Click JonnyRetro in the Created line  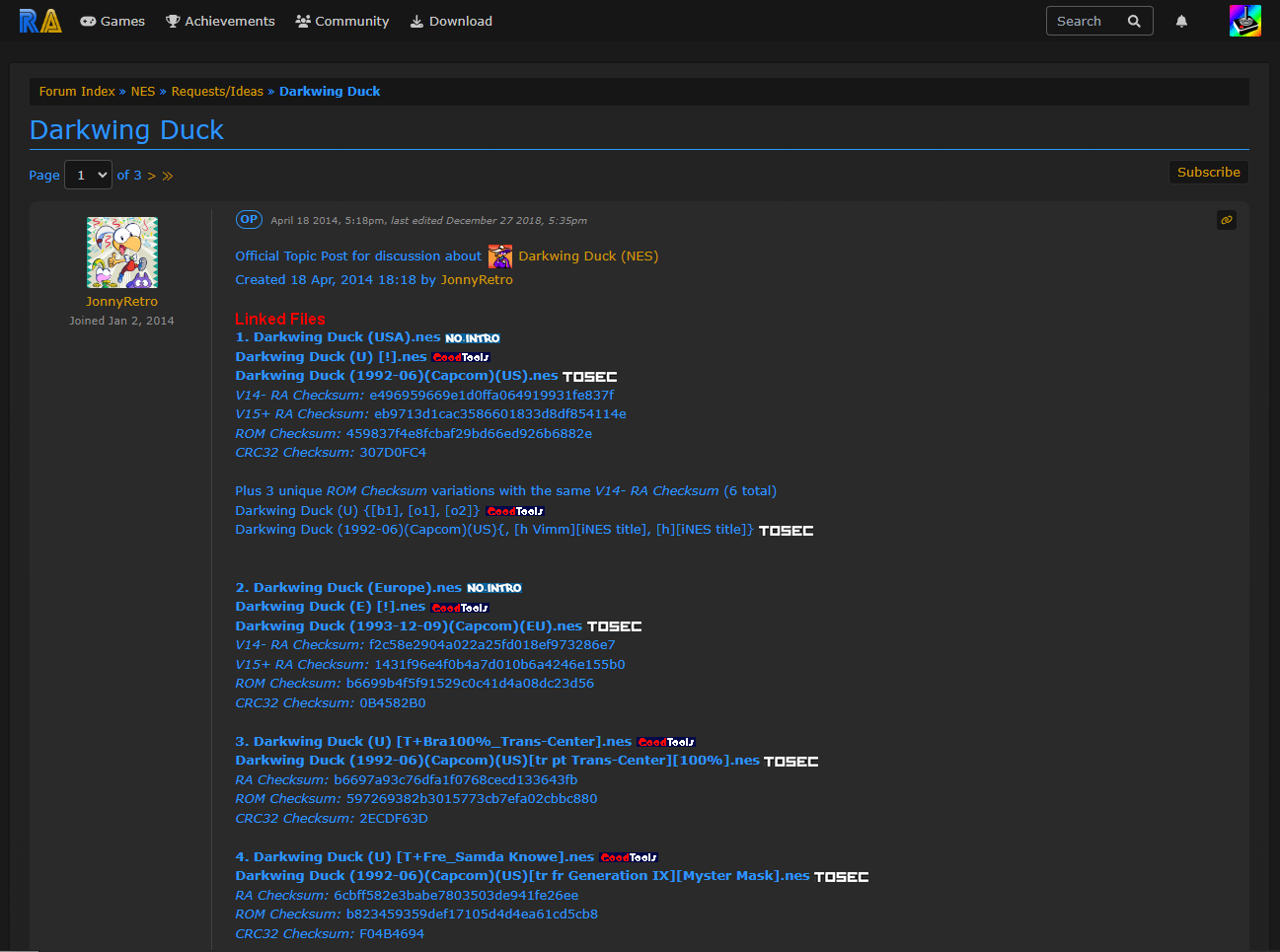(x=477, y=280)
